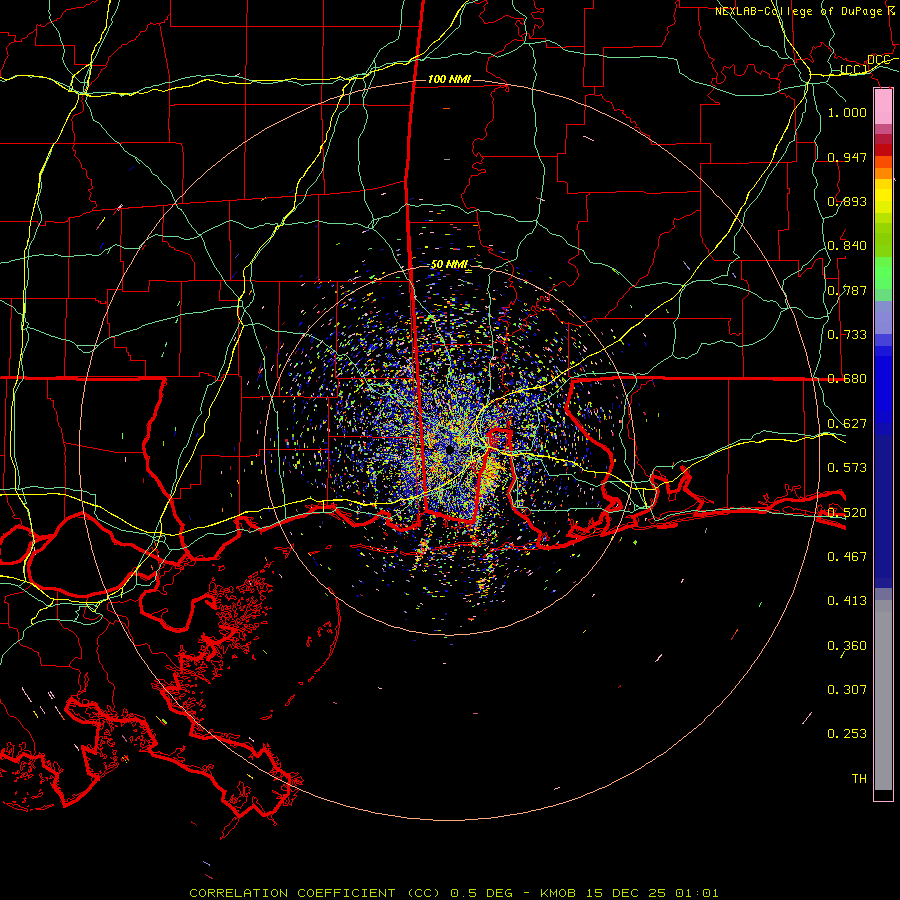Select the 1.000 legend value

point(847,112)
